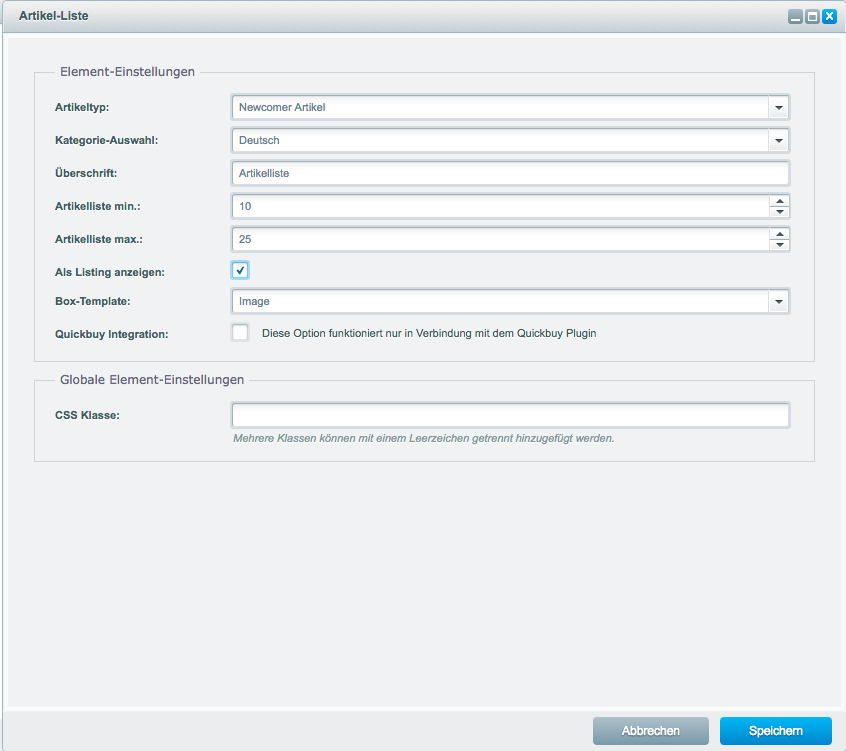This screenshot has height=751, width=846.
Task: Close the Artikel-Liste dialog with X icon
Action: click(x=829, y=16)
